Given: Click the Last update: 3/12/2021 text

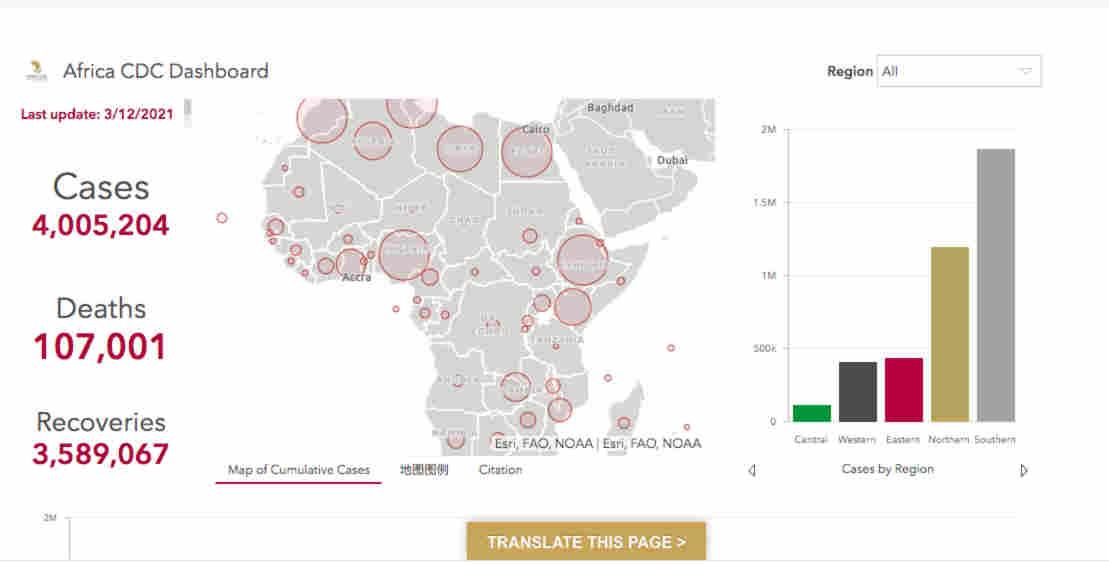Looking at the screenshot, I should [97, 114].
